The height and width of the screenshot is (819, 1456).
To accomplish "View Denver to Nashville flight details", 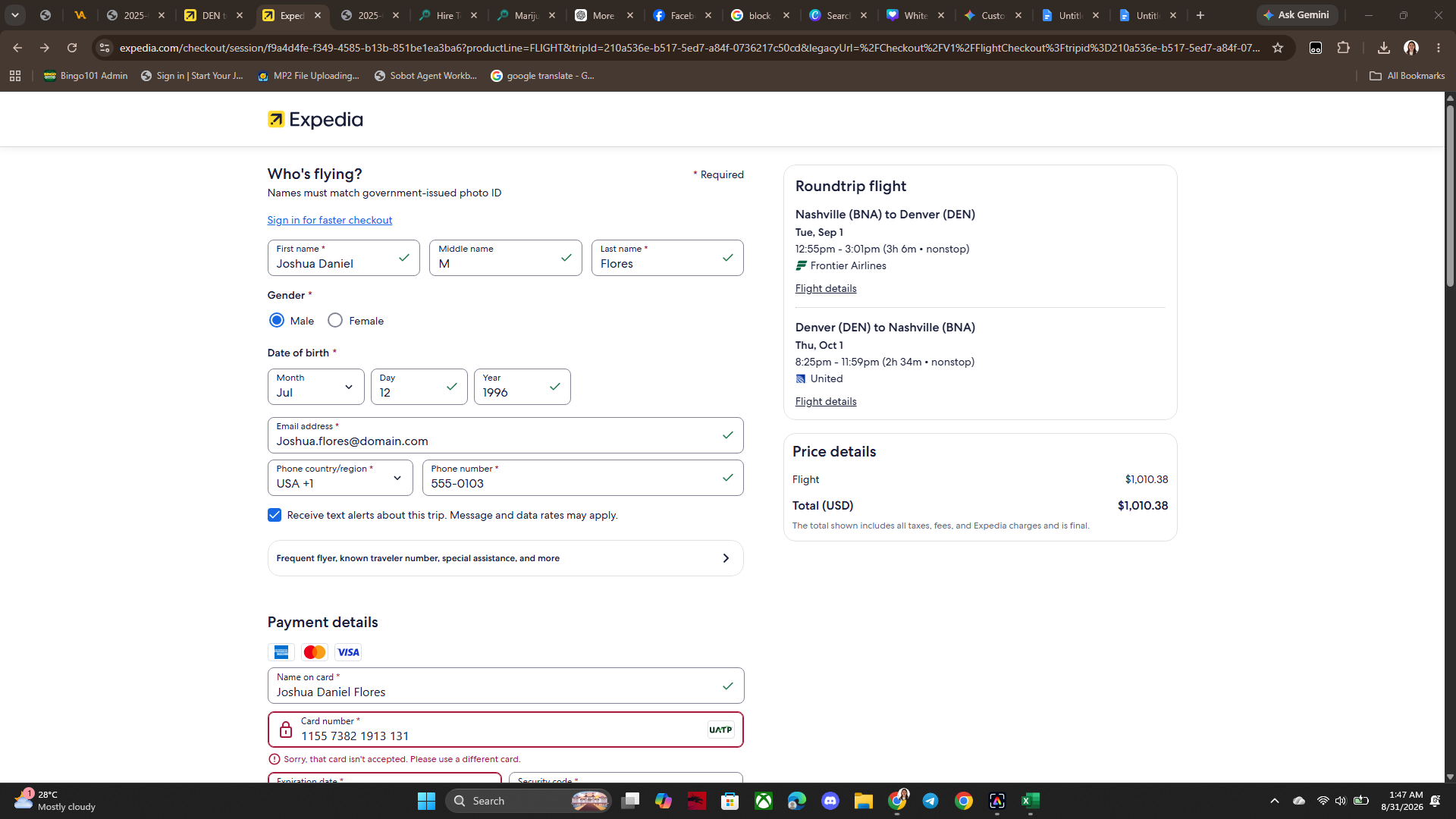I will [826, 401].
